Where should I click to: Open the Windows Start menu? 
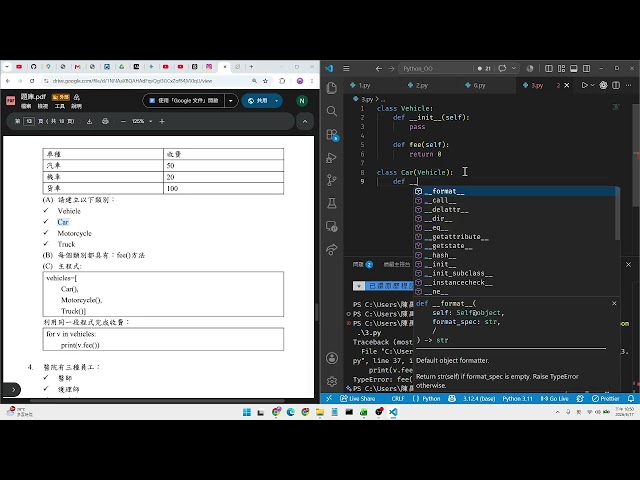click(x=247, y=412)
